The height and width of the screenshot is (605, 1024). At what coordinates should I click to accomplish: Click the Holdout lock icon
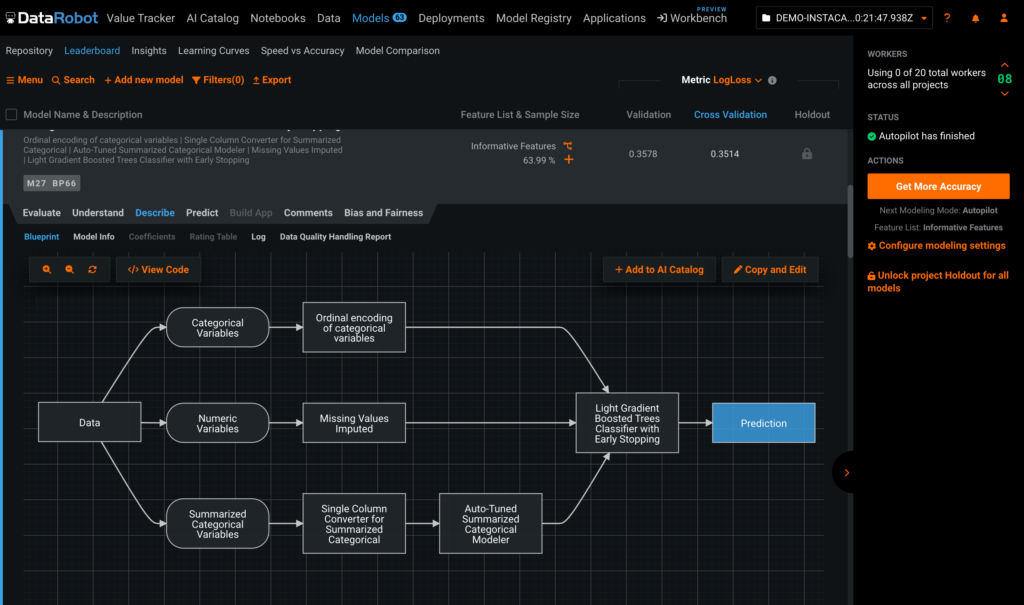click(807, 154)
